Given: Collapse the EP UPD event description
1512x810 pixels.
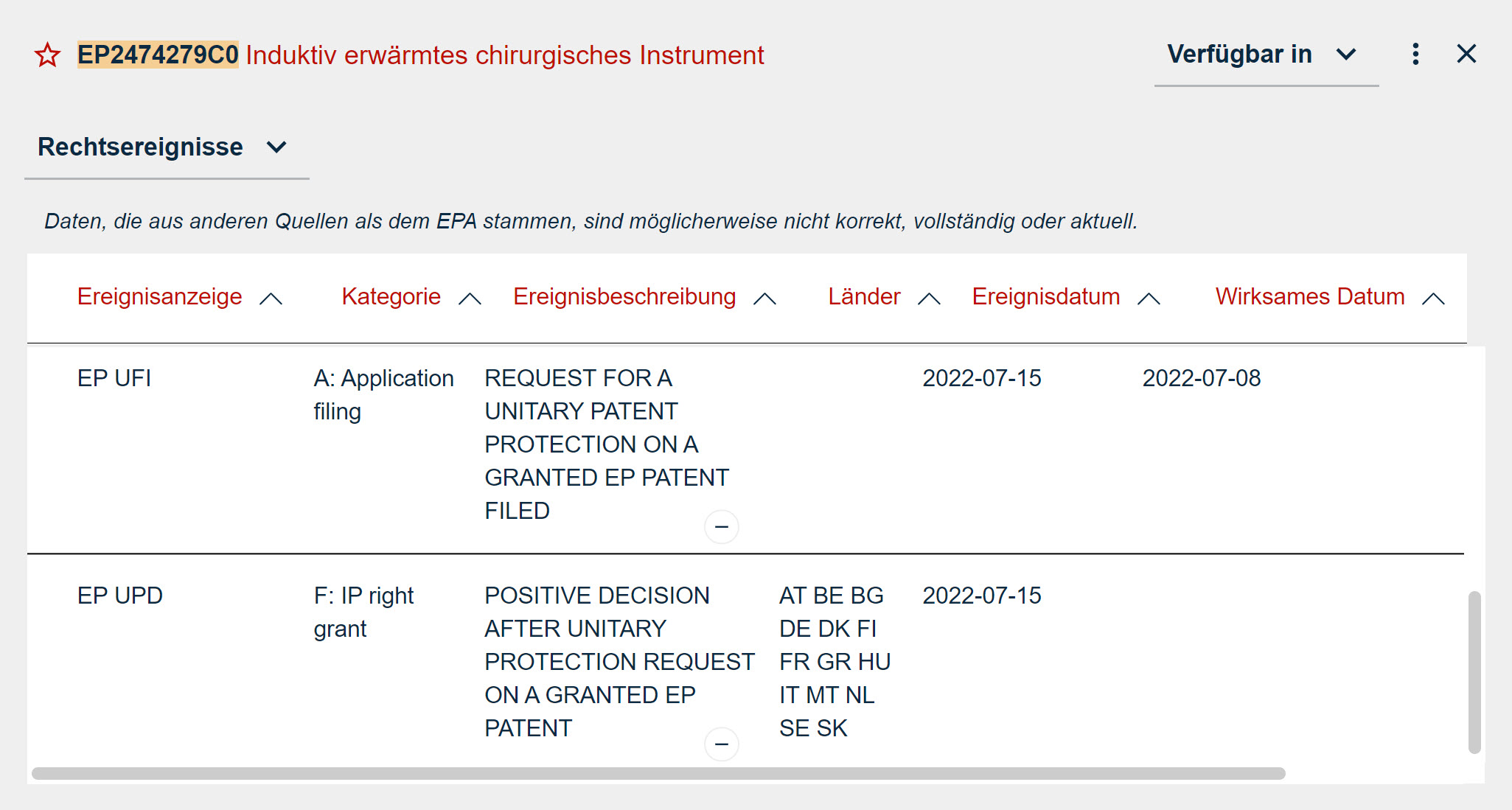Looking at the screenshot, I should tap(722, 744).
